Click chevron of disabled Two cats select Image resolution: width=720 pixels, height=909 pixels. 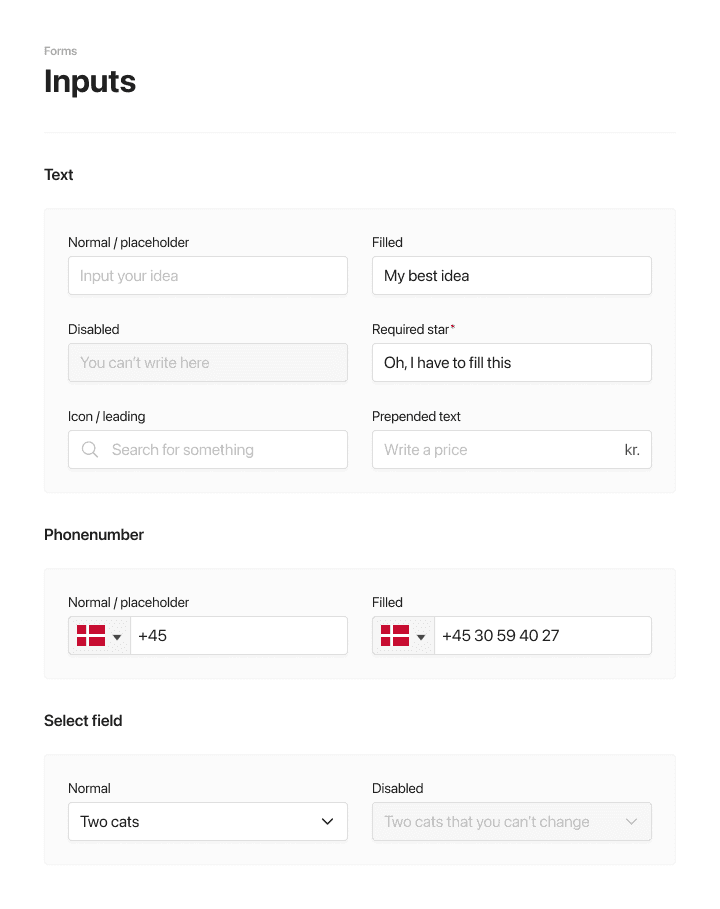point(631,821)
